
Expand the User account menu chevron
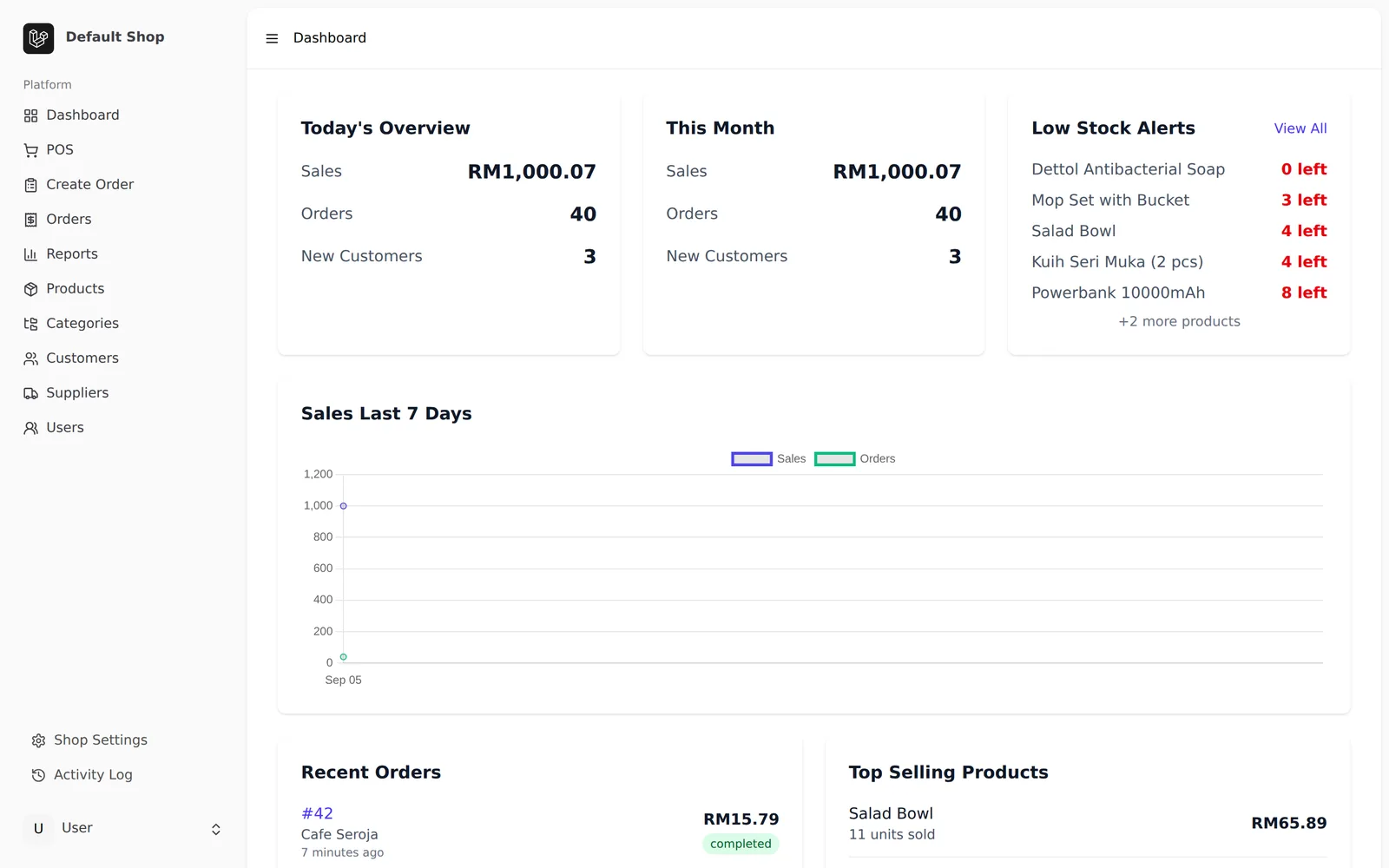coord(216,830)
